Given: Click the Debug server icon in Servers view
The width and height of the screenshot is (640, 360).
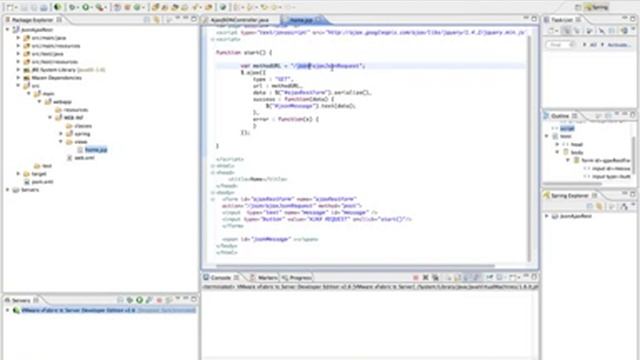Looking at the screenshot, I should tap(130, 300).
